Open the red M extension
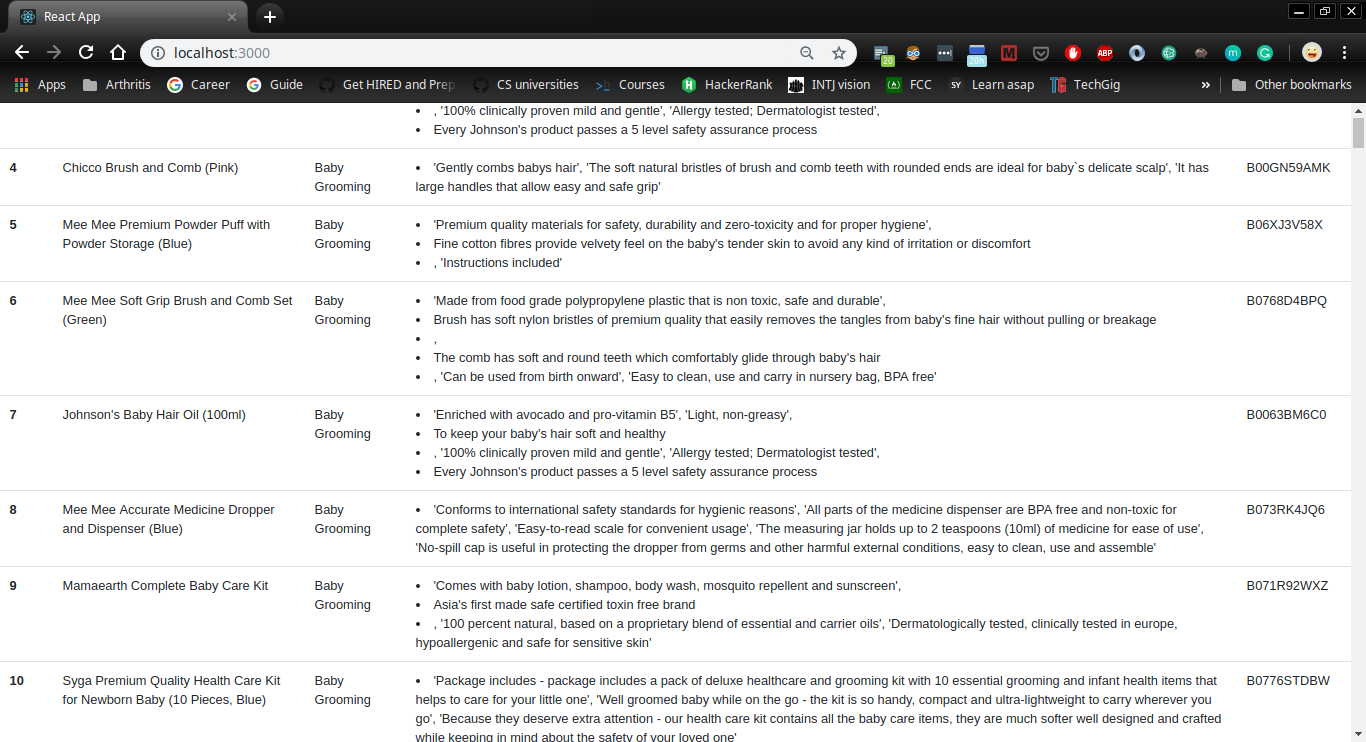This screenshot has width=1366, height=742. click(x=1009, y=53)
